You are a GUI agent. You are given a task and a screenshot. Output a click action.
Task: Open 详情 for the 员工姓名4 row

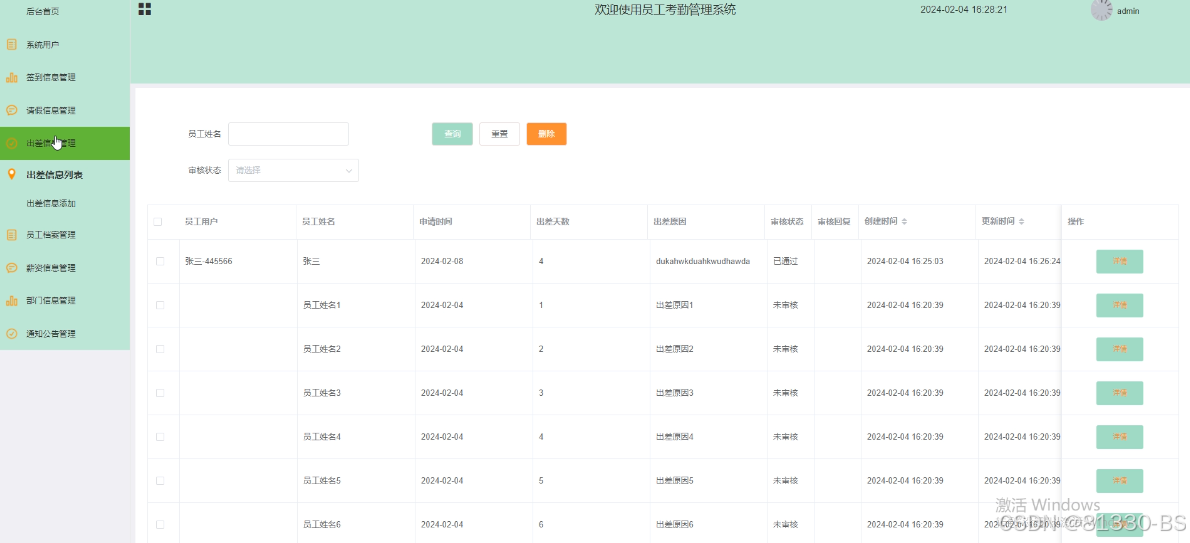[x=1119, y=437]
